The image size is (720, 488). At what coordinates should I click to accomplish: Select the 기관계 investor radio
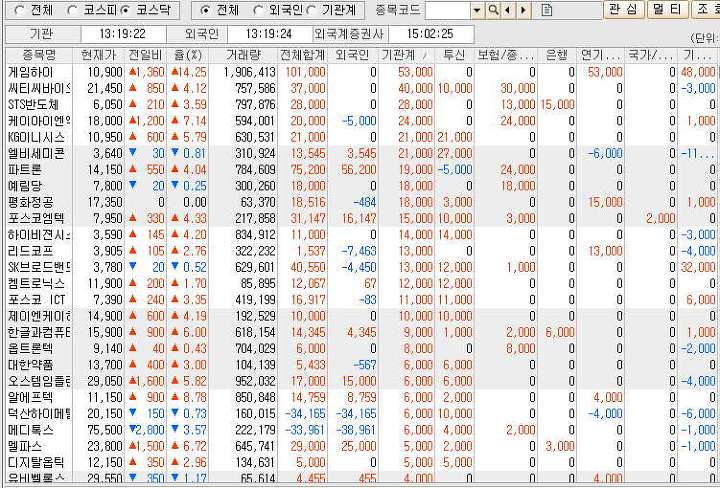311,10
